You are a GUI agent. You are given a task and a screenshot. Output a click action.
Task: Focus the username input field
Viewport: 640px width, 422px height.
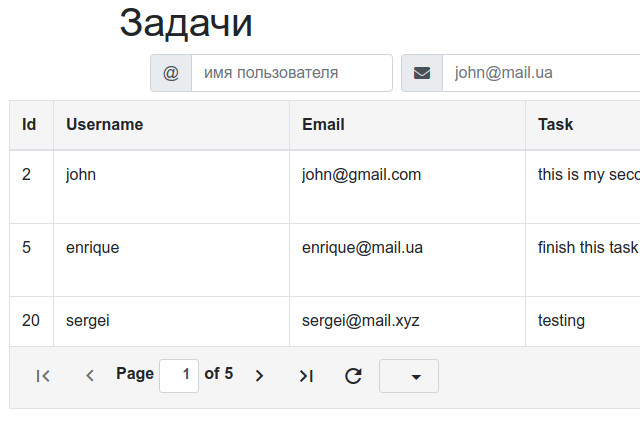click(x=291, y=73)
